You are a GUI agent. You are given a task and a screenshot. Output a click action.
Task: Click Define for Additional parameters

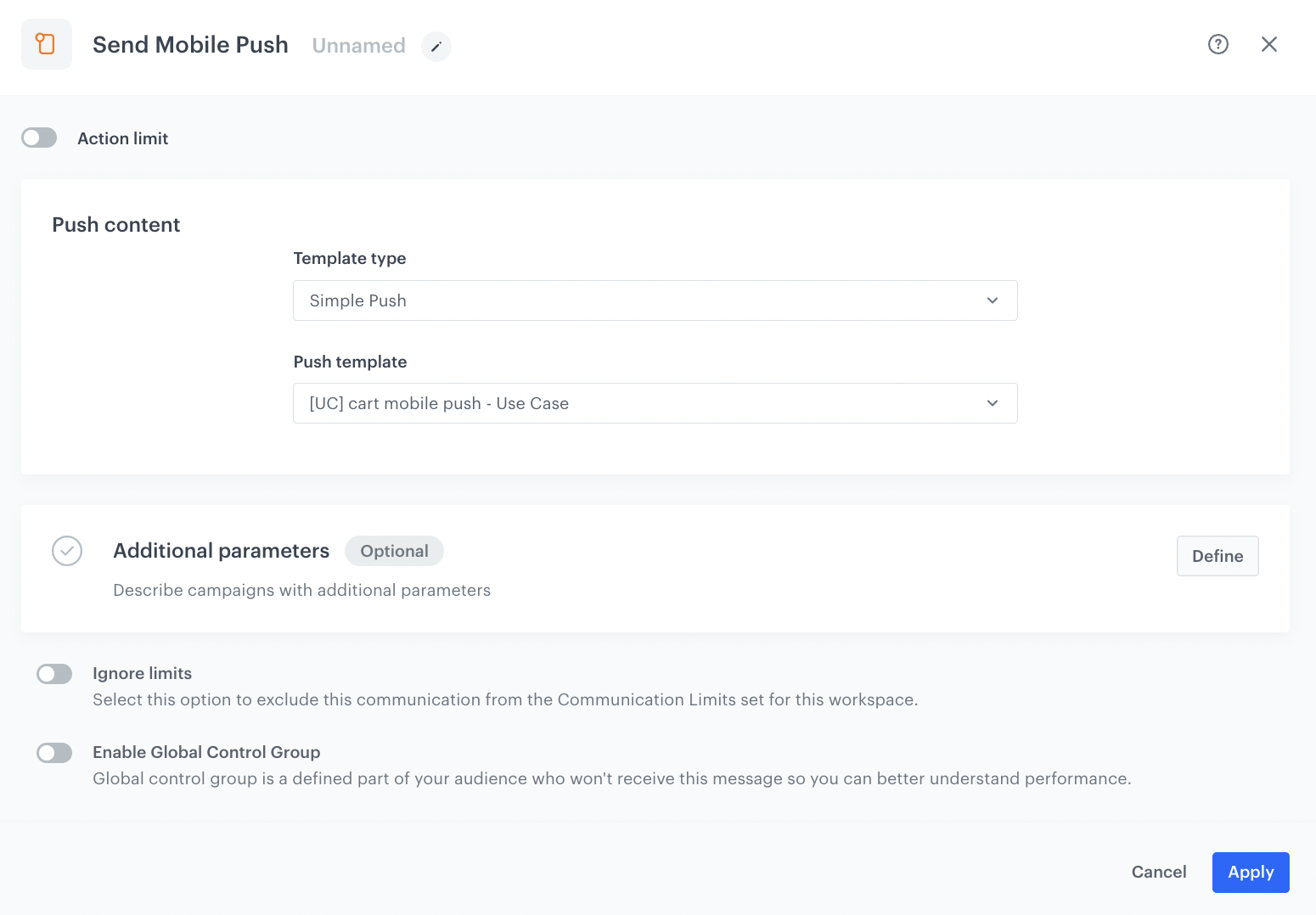(x=1217, y=556)
